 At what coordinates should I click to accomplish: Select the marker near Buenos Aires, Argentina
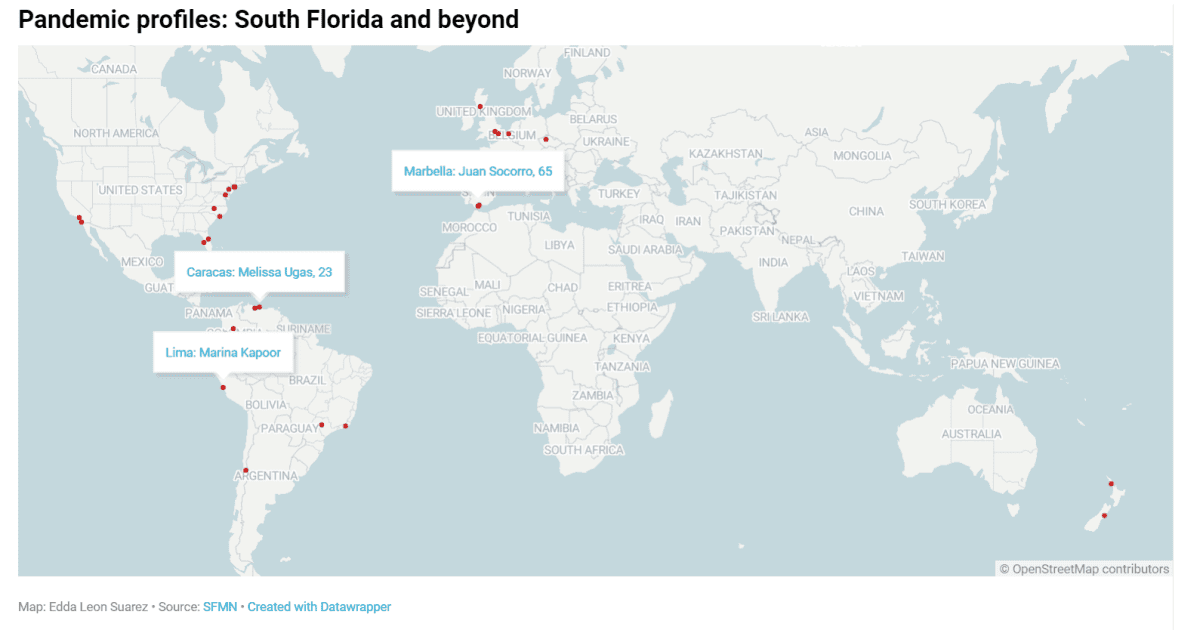[245, 468]
